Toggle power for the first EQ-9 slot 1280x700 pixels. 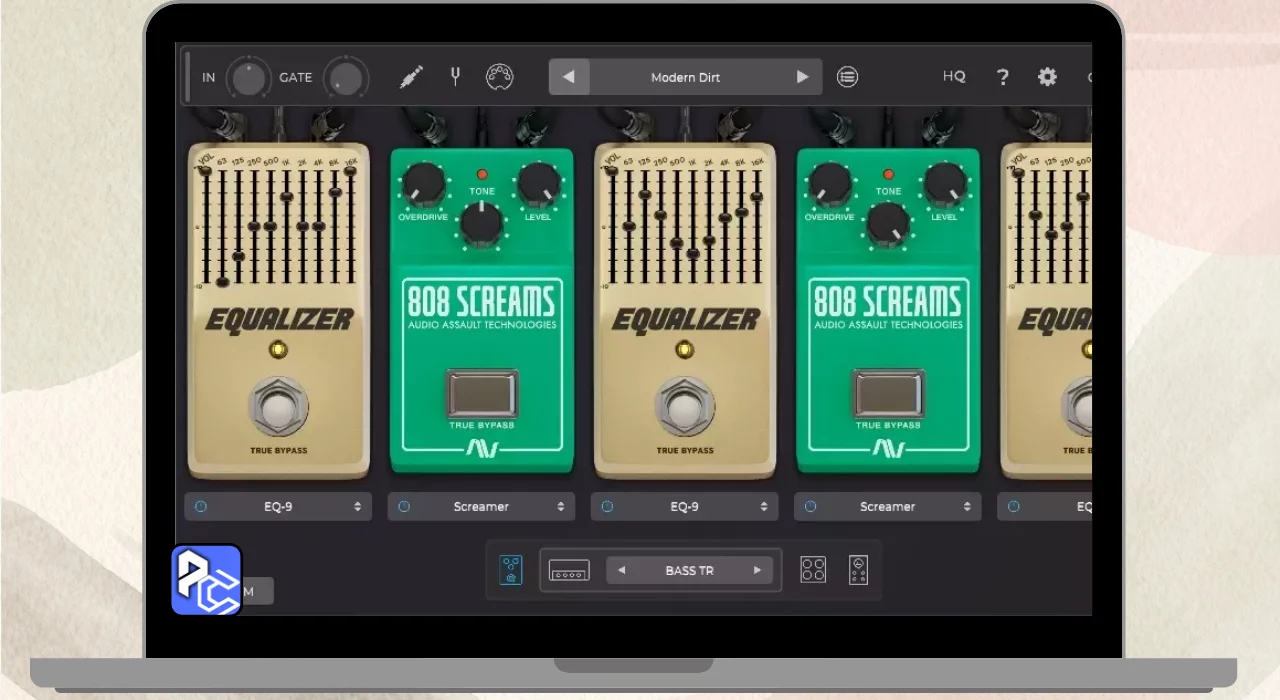(x=201, y=507)
